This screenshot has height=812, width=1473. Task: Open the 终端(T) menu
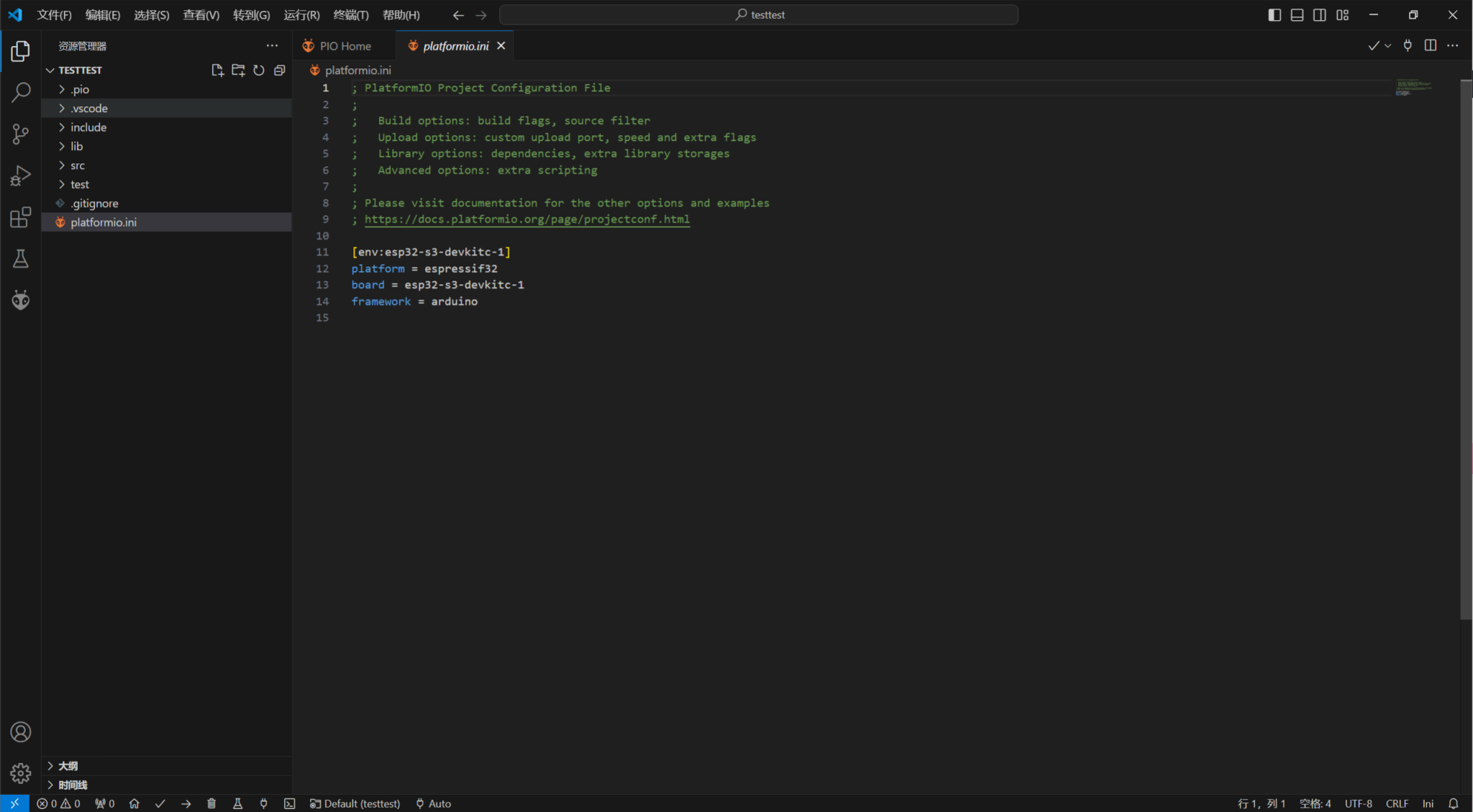click(x=350, y=15)
